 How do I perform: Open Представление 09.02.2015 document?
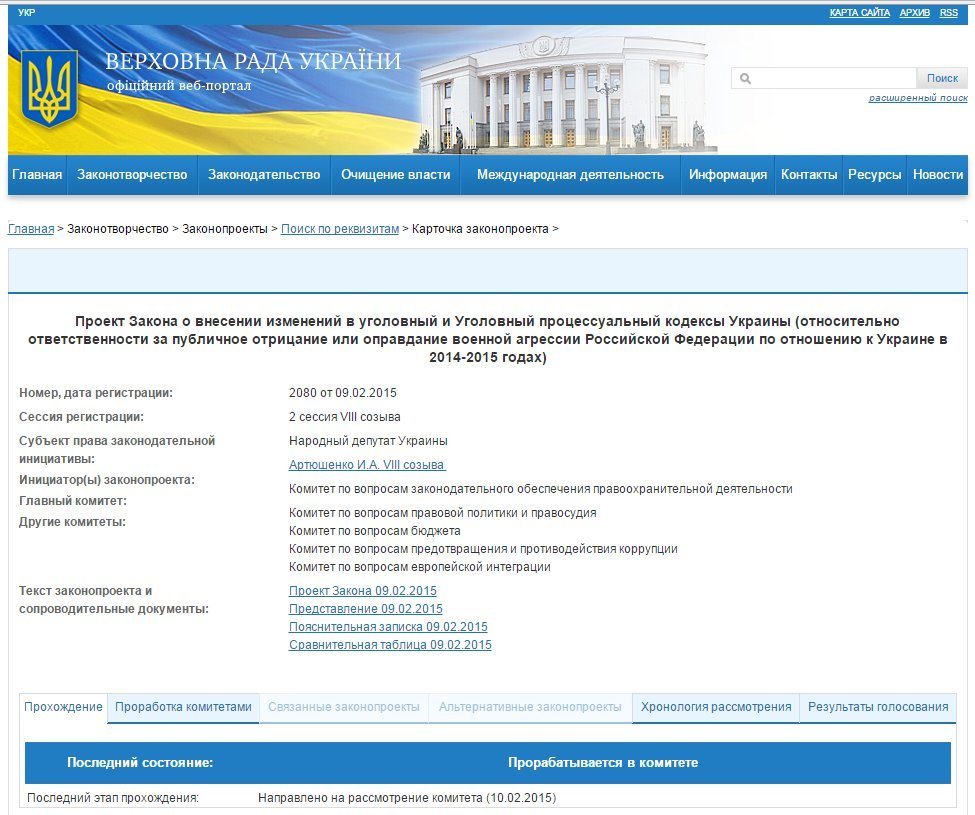tap(366, 609)
